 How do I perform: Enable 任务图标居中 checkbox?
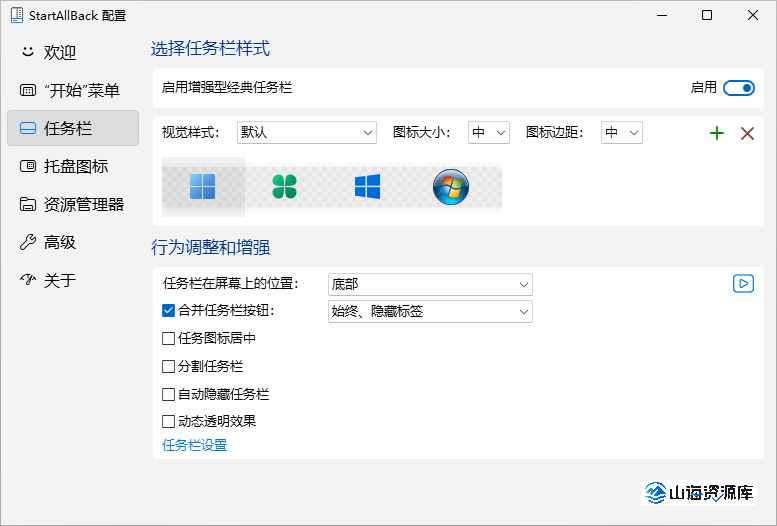pyautogui.click(x=168, y=339)
